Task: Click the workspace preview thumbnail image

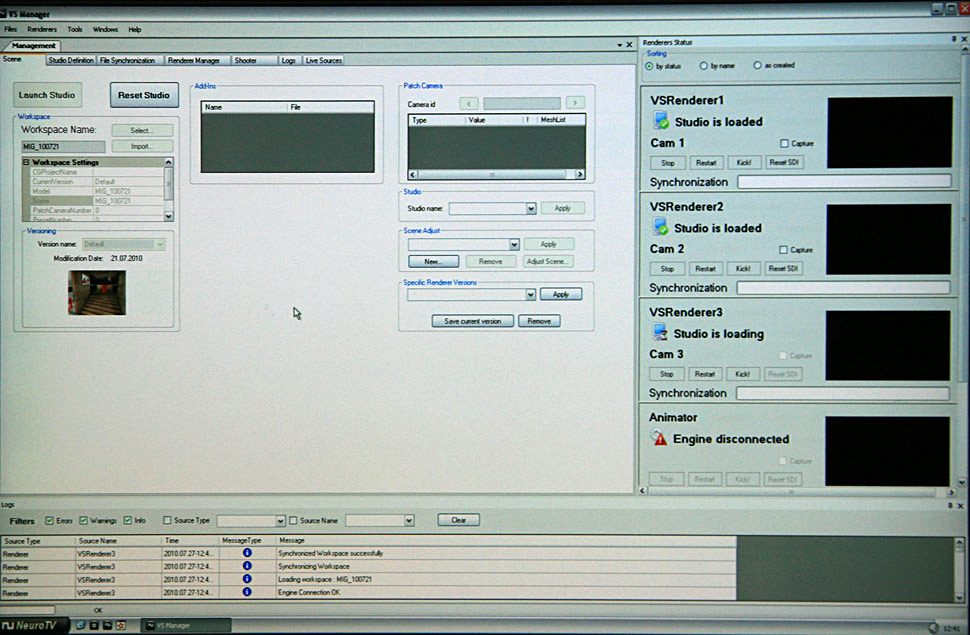Action: (97, 292)
